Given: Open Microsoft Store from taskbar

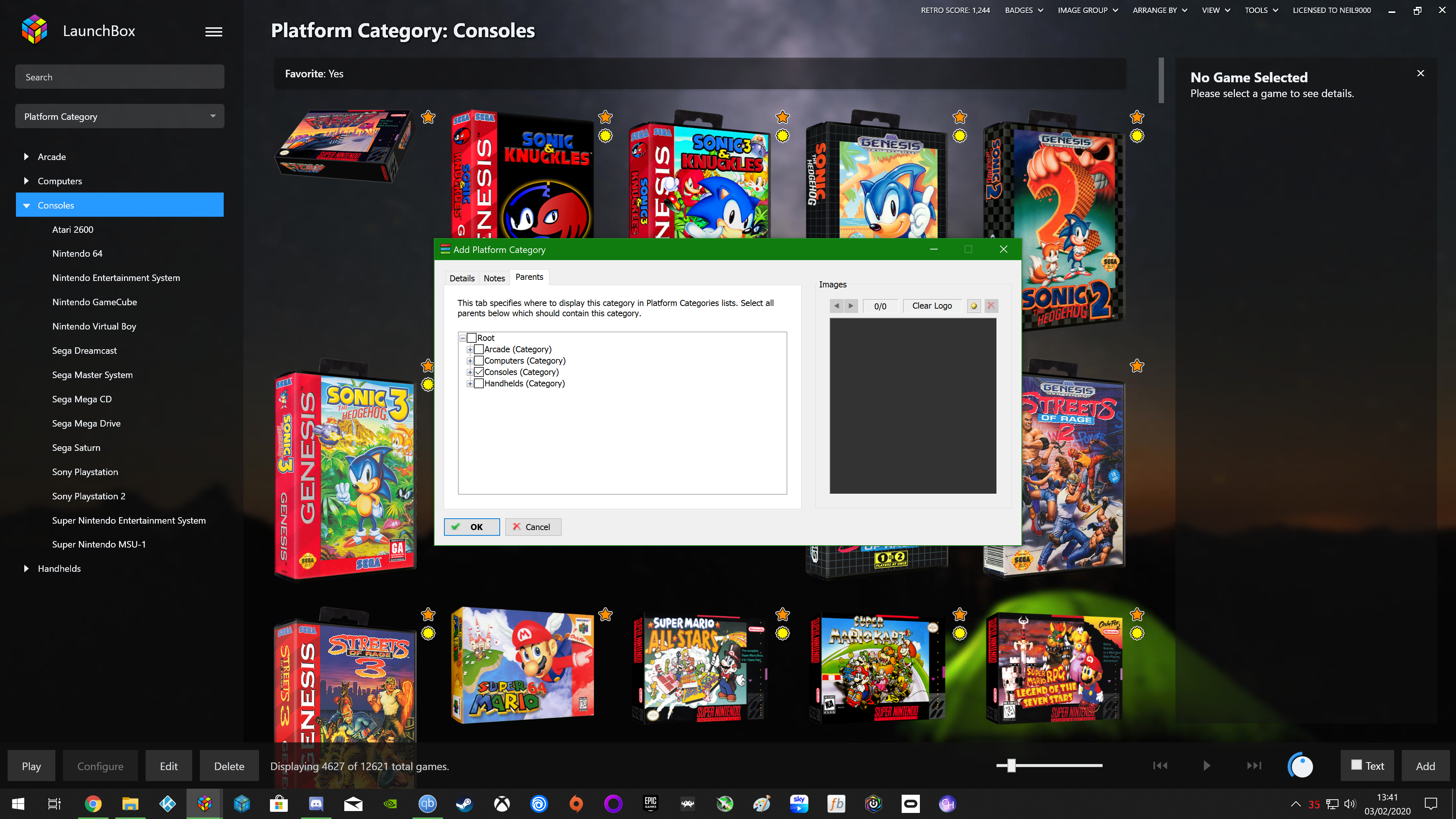Looking at the screenshot, I should click(x=279, y=804).
